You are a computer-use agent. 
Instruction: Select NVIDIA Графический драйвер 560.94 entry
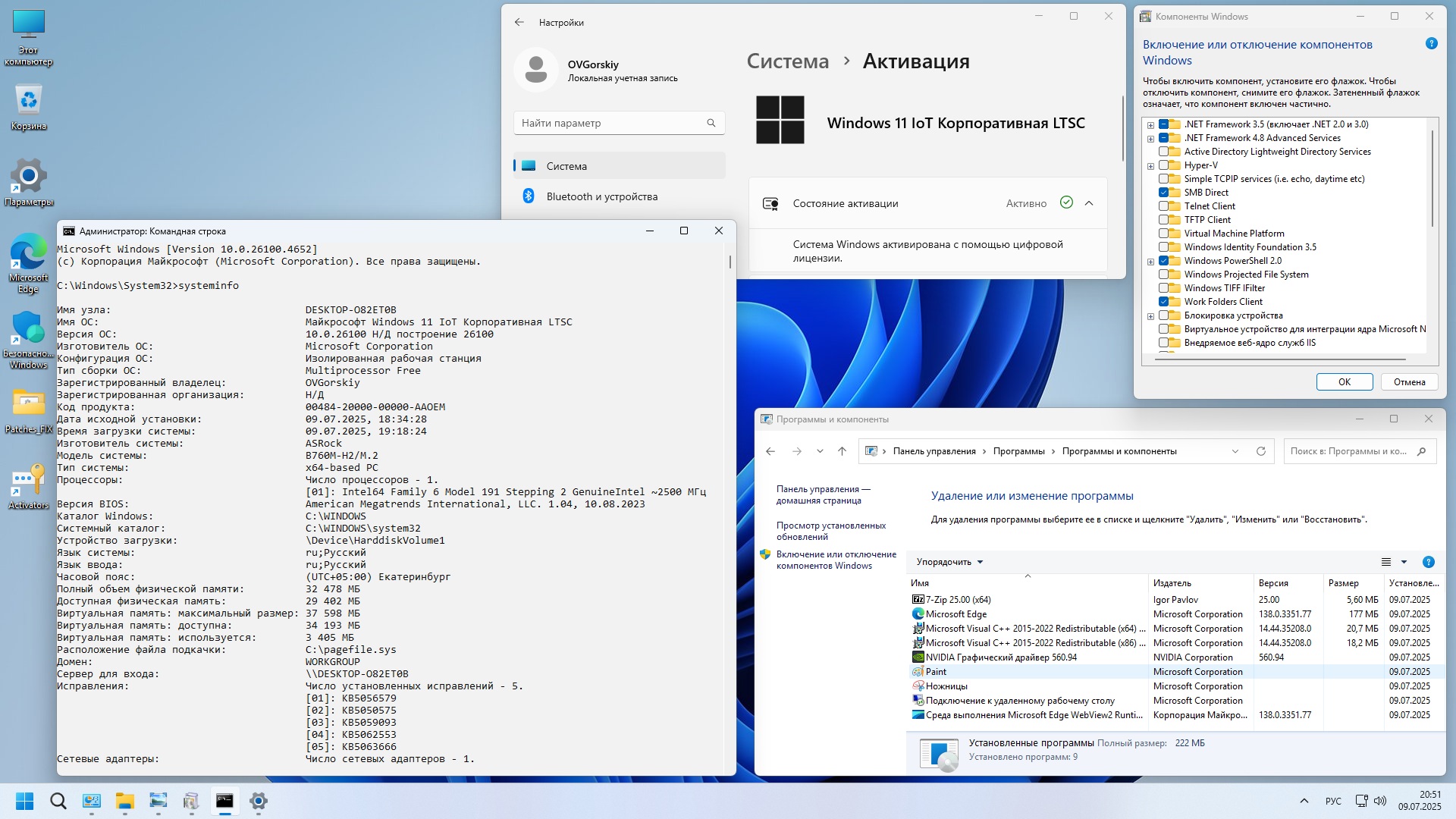(x=1001, y=657)
